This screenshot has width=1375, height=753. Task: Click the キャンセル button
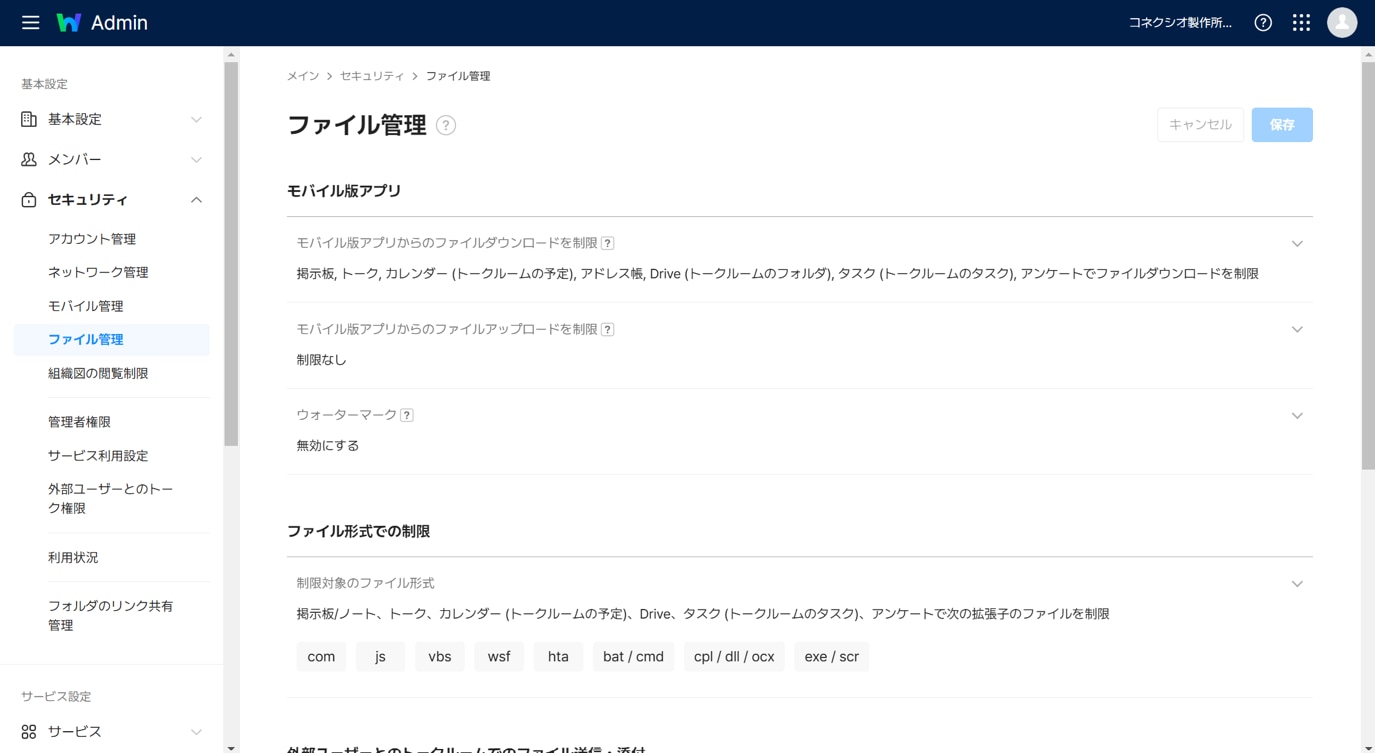[x=1200, y=125]
